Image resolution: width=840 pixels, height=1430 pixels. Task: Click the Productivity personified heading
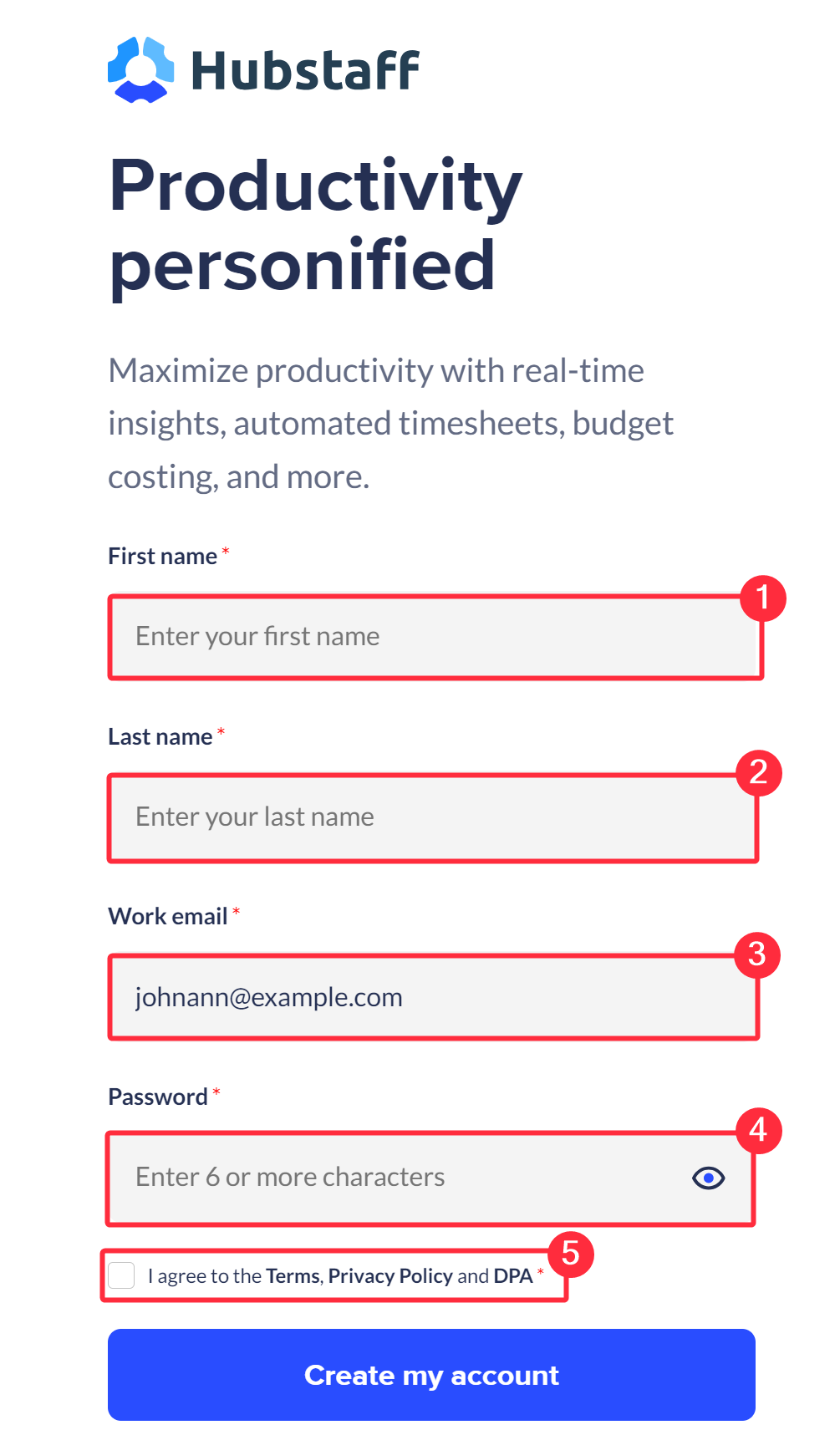315,226
